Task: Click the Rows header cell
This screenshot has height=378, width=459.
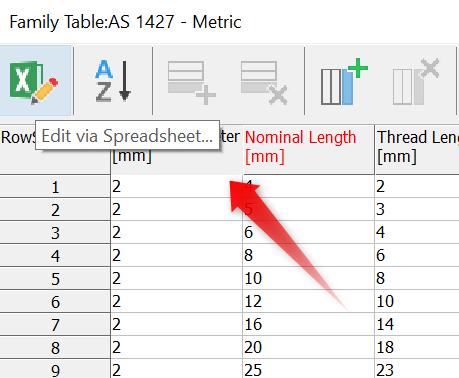Action: (55, 150)
